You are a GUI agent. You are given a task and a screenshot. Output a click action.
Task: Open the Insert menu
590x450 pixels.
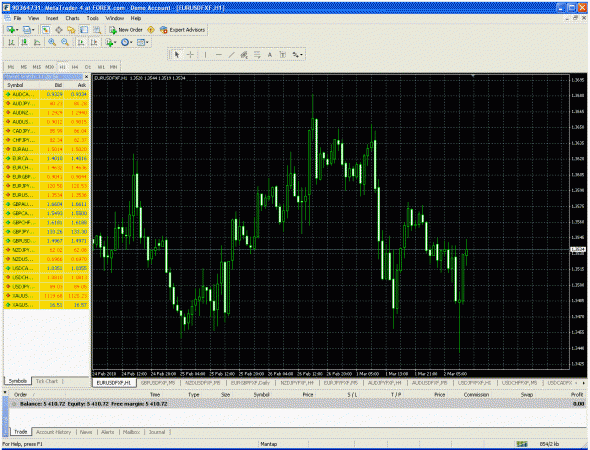pos(52,18)
